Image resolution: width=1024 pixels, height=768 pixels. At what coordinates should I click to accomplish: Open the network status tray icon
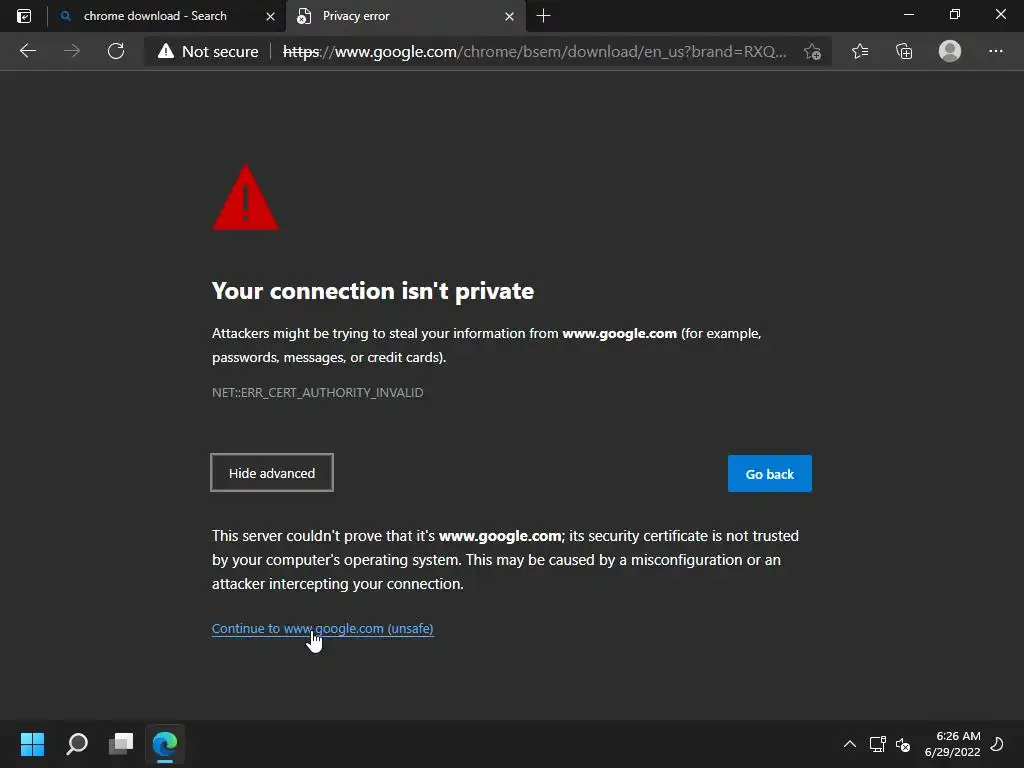[x=877, y=744]
